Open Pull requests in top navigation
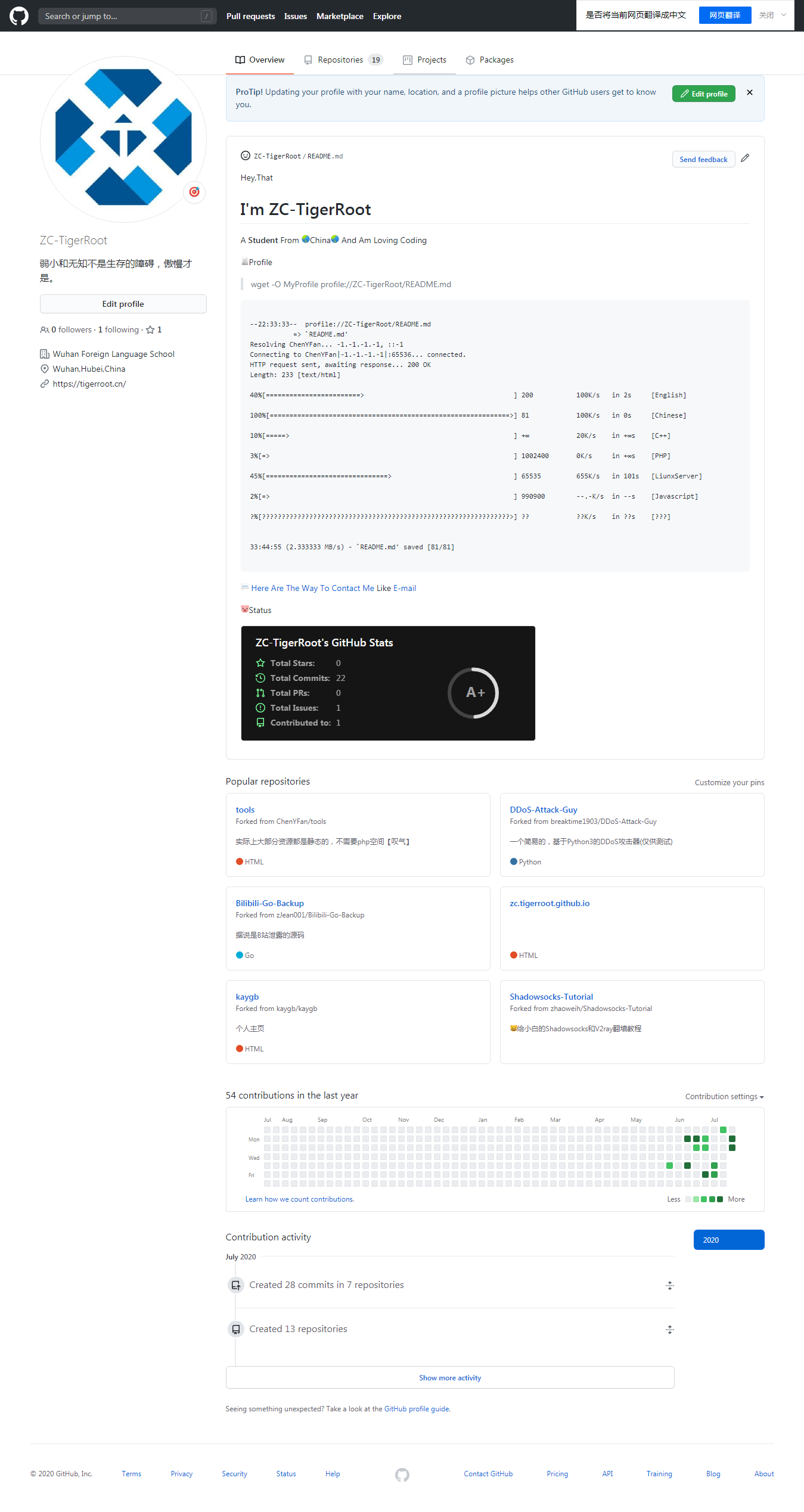Viewport: 804px width, 1512px height. (x=250, y=16)
